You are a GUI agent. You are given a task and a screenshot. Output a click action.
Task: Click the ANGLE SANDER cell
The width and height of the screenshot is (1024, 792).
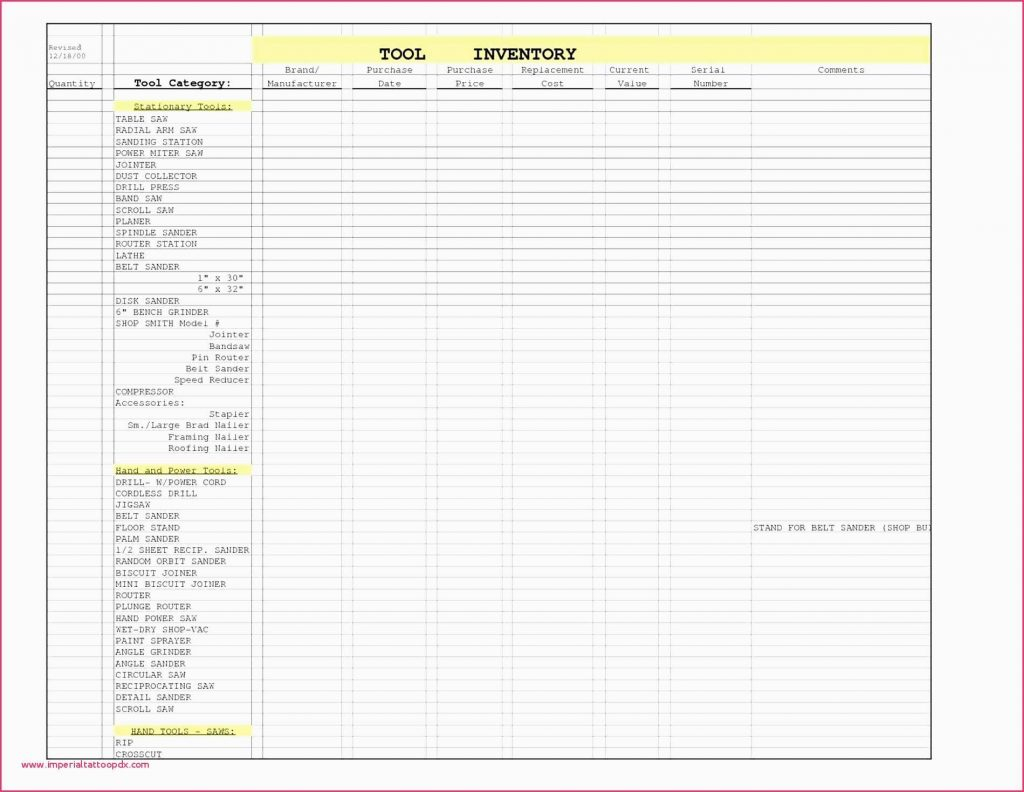(x=150, y=663)
